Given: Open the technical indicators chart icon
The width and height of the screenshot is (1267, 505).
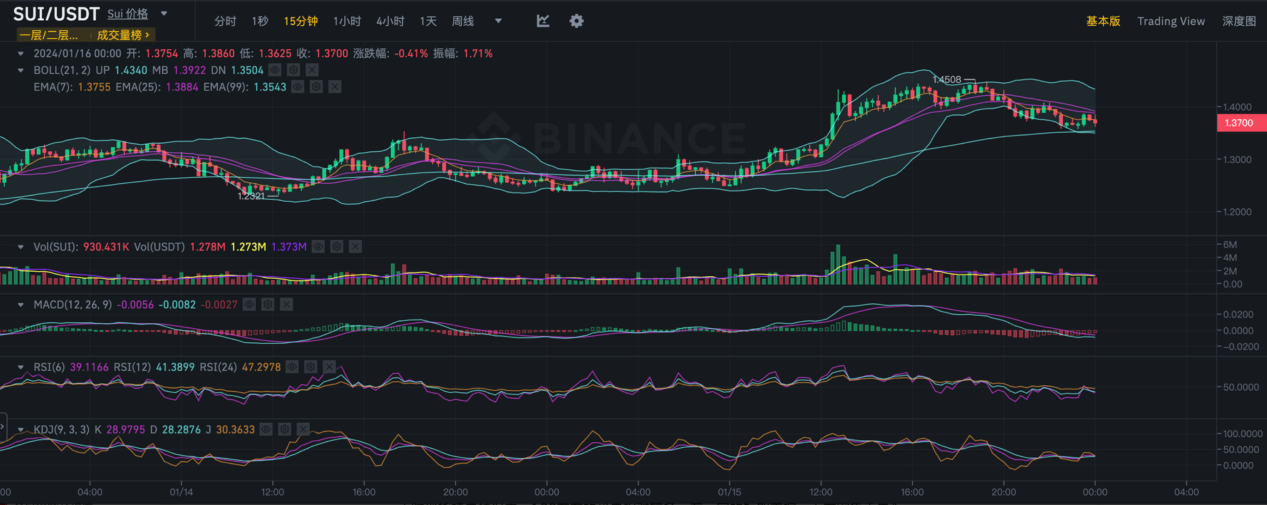Looking at the screenshot, I should click(543, 21).
